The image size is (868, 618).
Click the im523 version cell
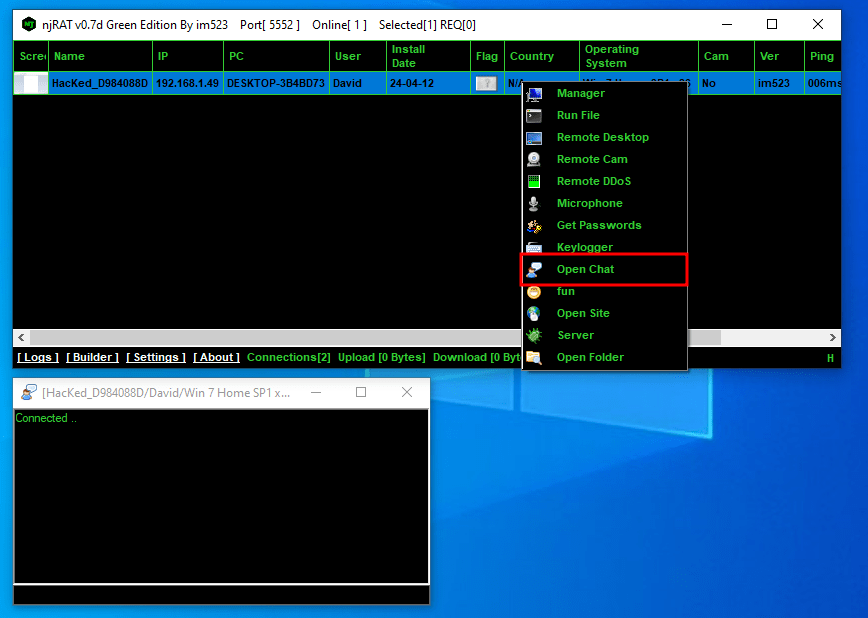coord(779,83)
